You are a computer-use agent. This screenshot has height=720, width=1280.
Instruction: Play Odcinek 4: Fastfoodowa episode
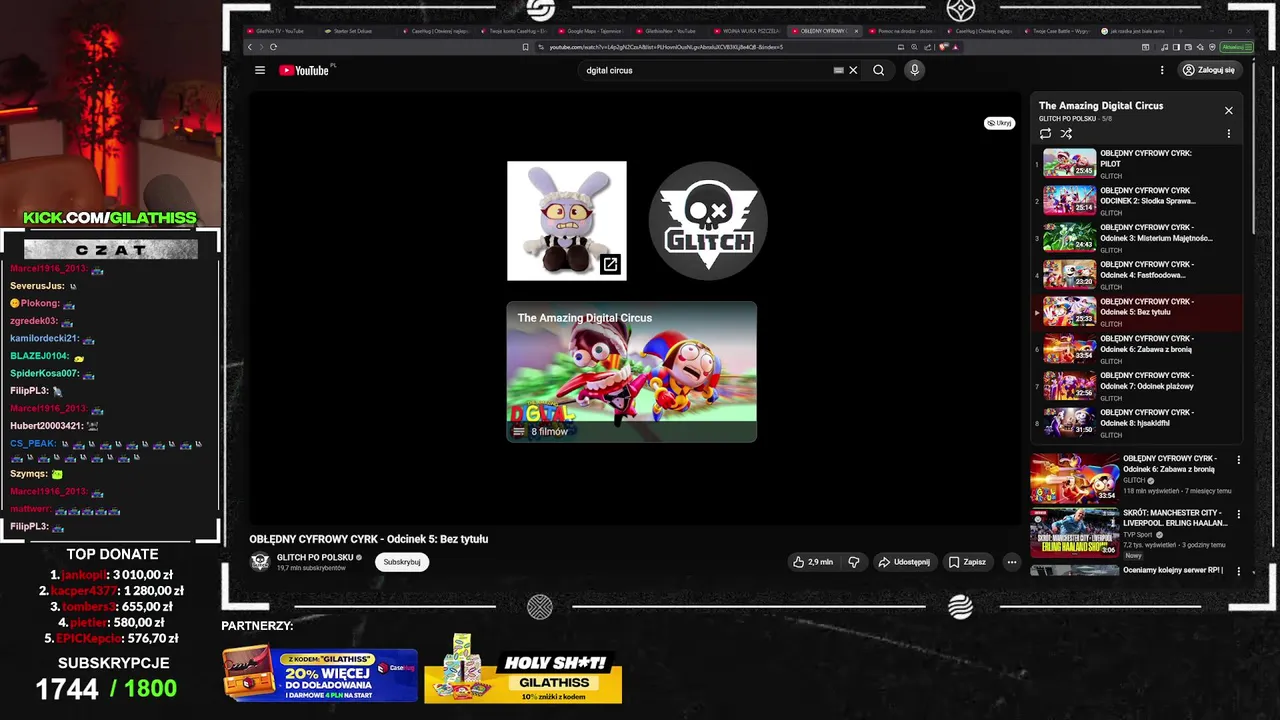tap(1138, 274)
